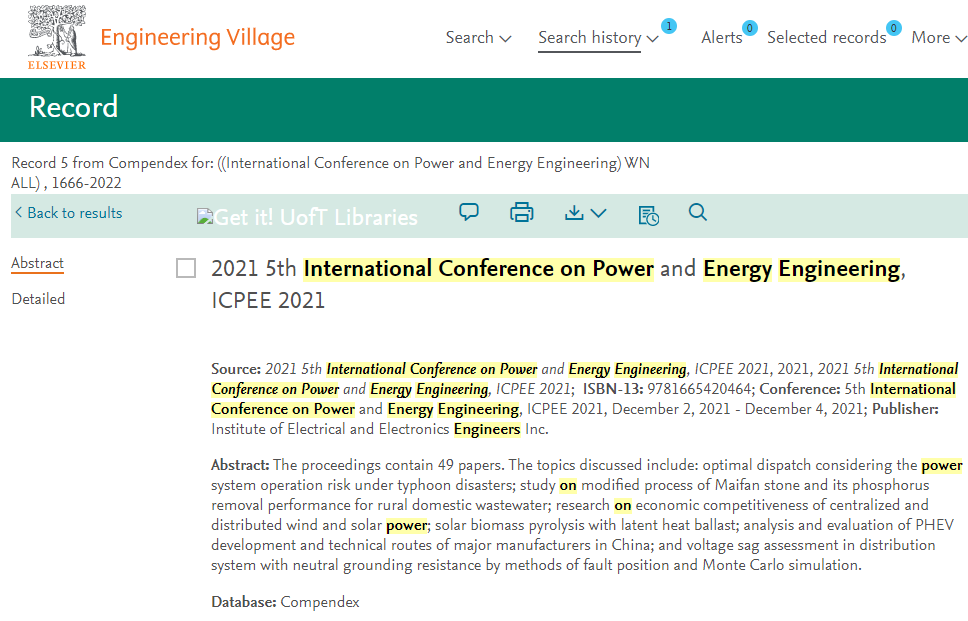
Task: Open the More dropdown menu
Action: [938, 38]
